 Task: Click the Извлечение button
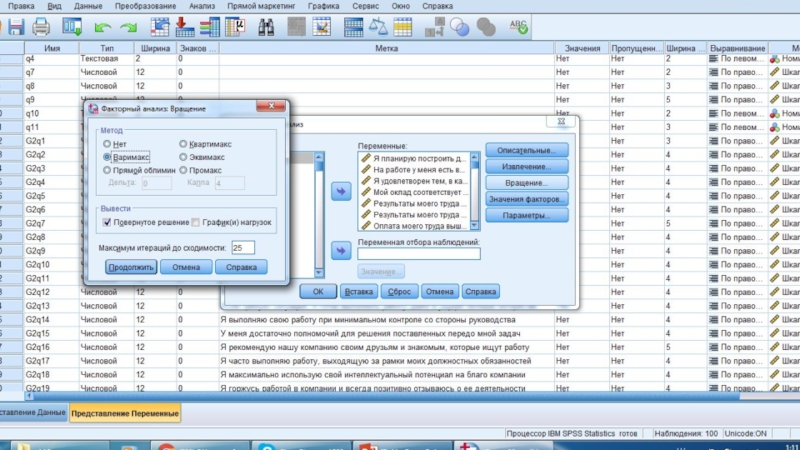(526, 166)
